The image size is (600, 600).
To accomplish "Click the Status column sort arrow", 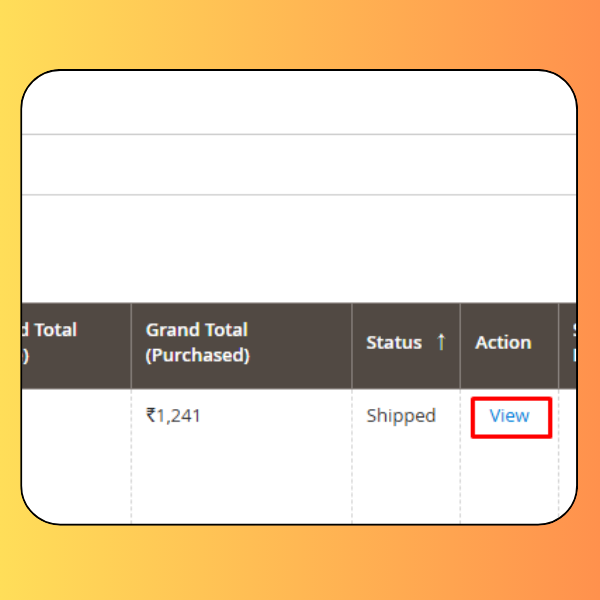I will 441,342.
